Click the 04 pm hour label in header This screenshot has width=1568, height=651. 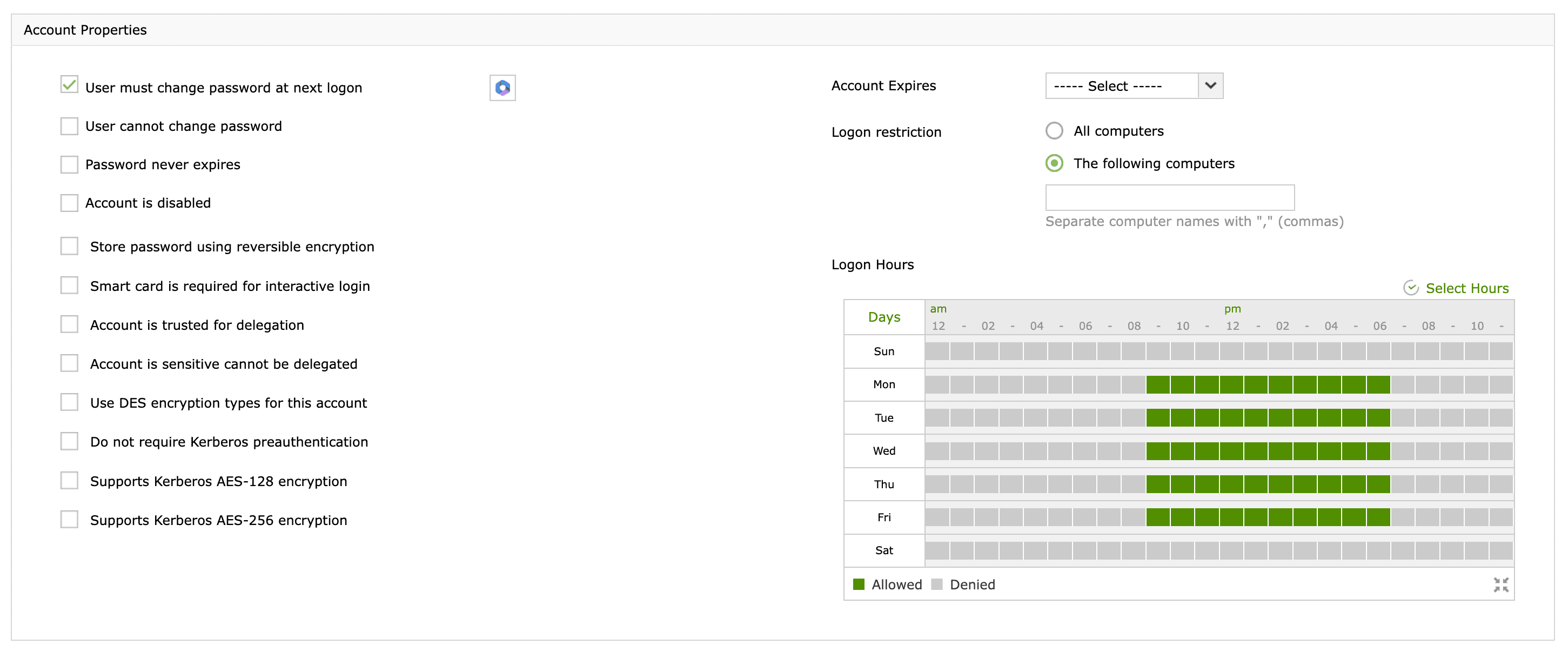[x=1331, y=326]
